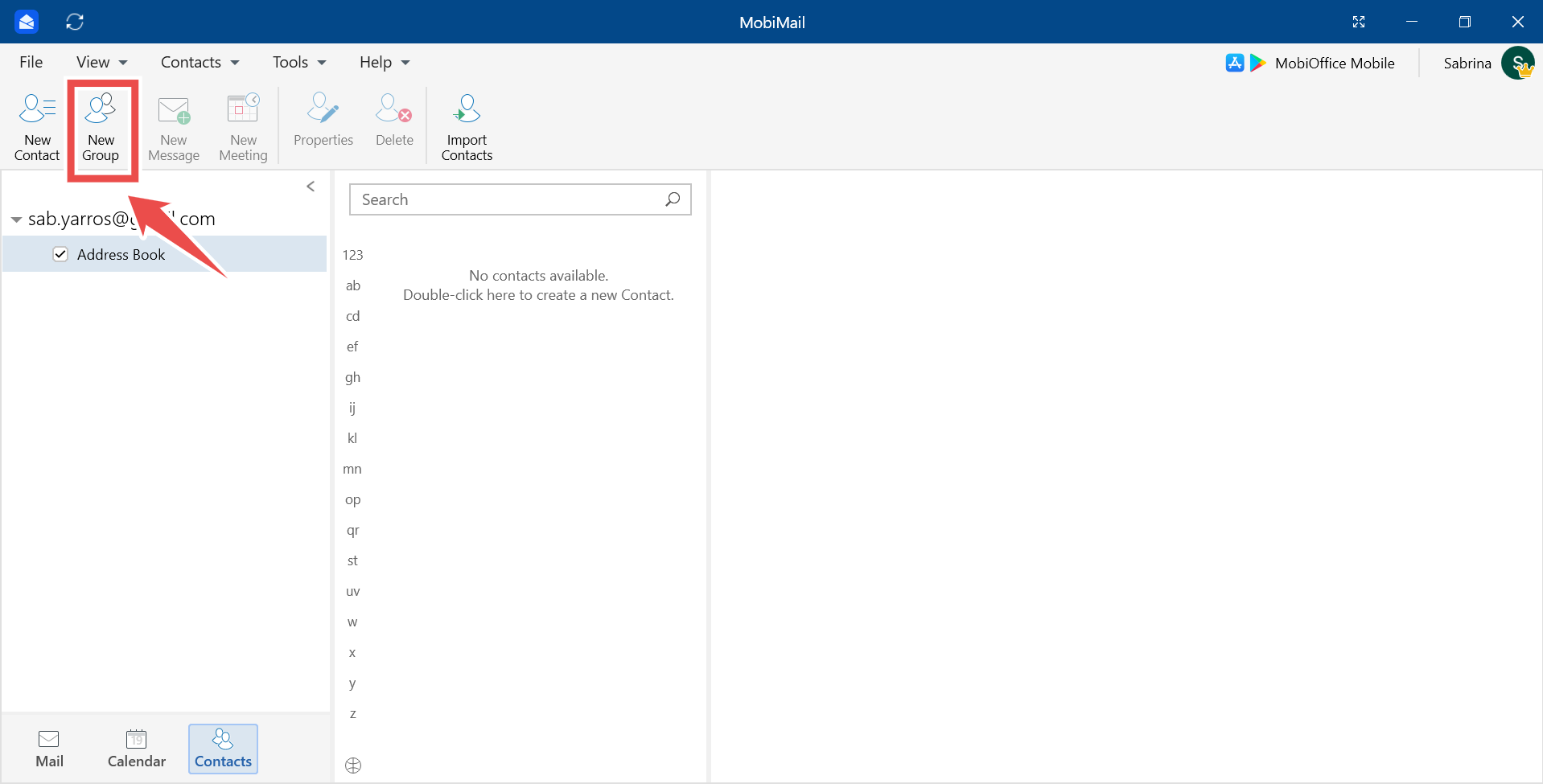Jump to 'st' in alphabet index
This screenshot has height=784, width=1543.
tap(352, 560)
